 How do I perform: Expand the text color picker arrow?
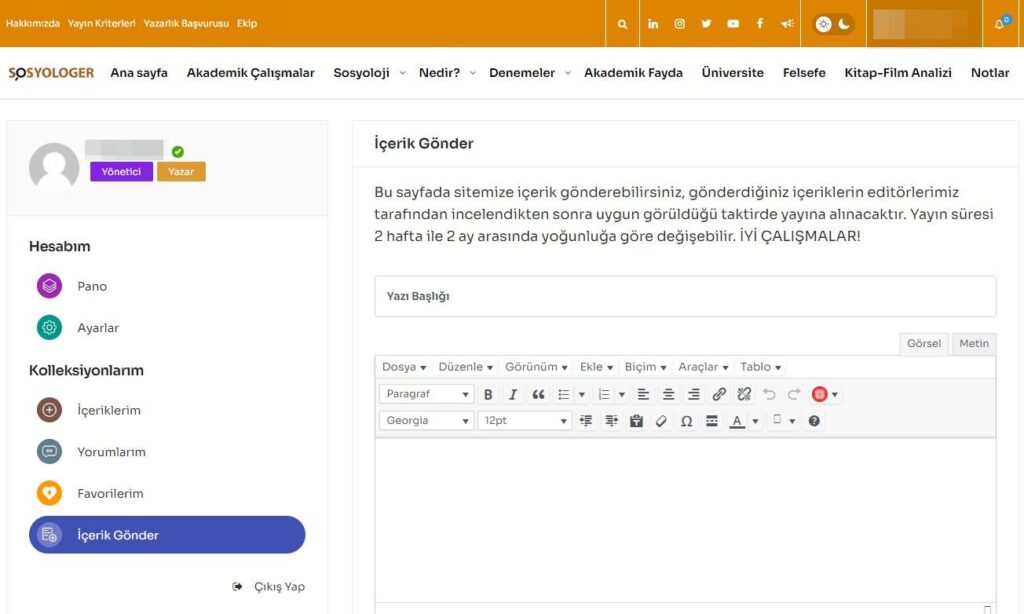point(755,421)
